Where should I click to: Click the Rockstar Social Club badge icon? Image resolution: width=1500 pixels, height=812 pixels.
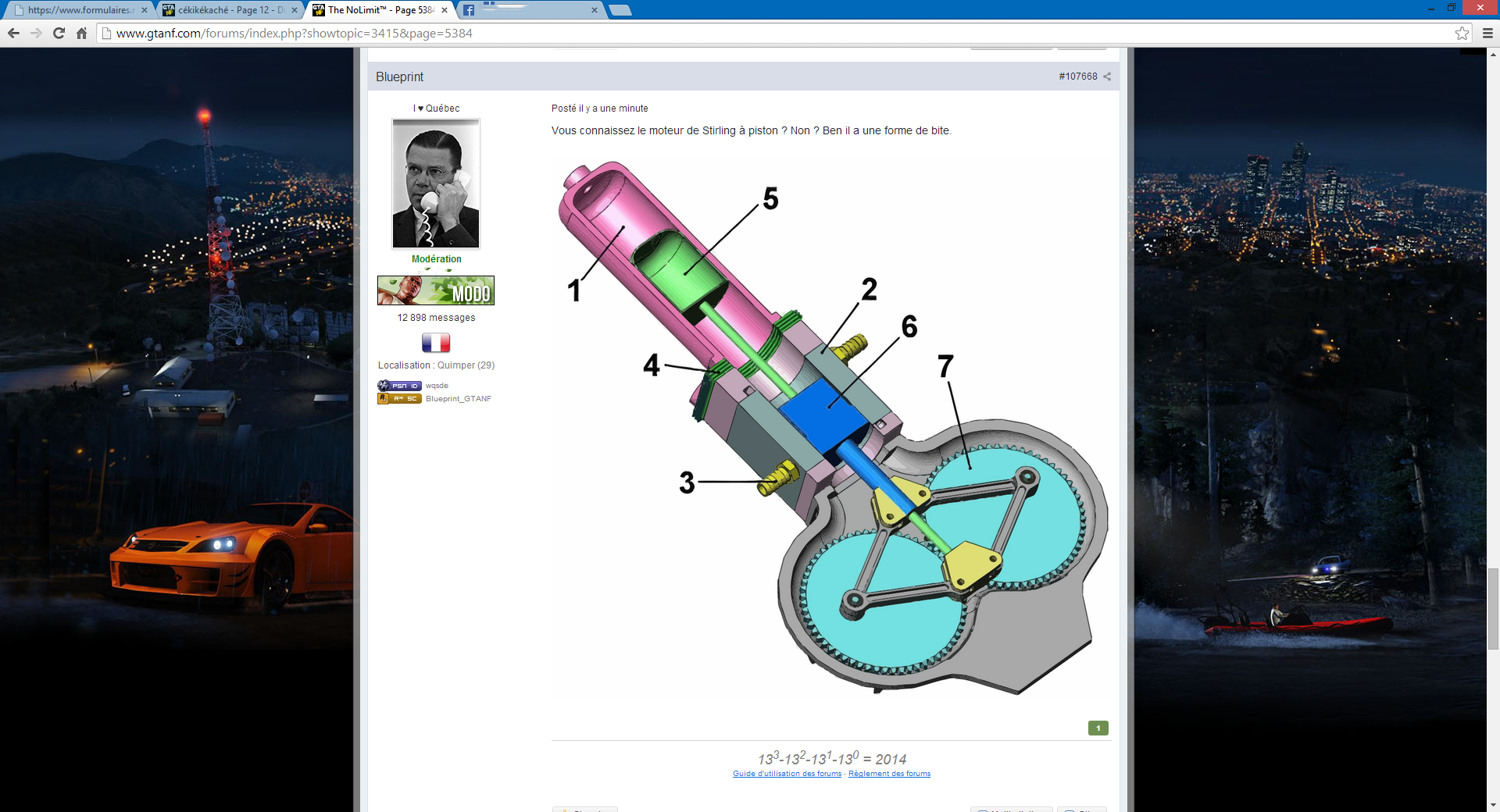tap(399, 399)
